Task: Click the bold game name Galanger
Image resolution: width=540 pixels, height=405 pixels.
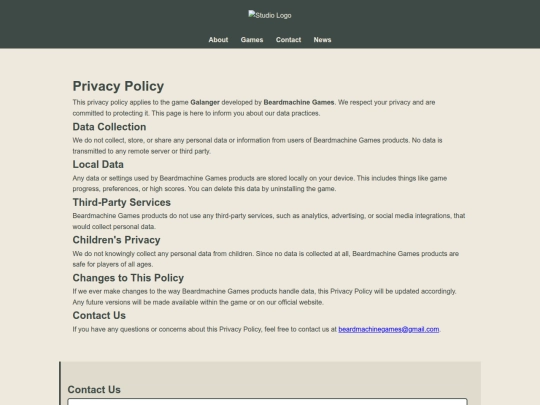Action: [x=205, y=102]
